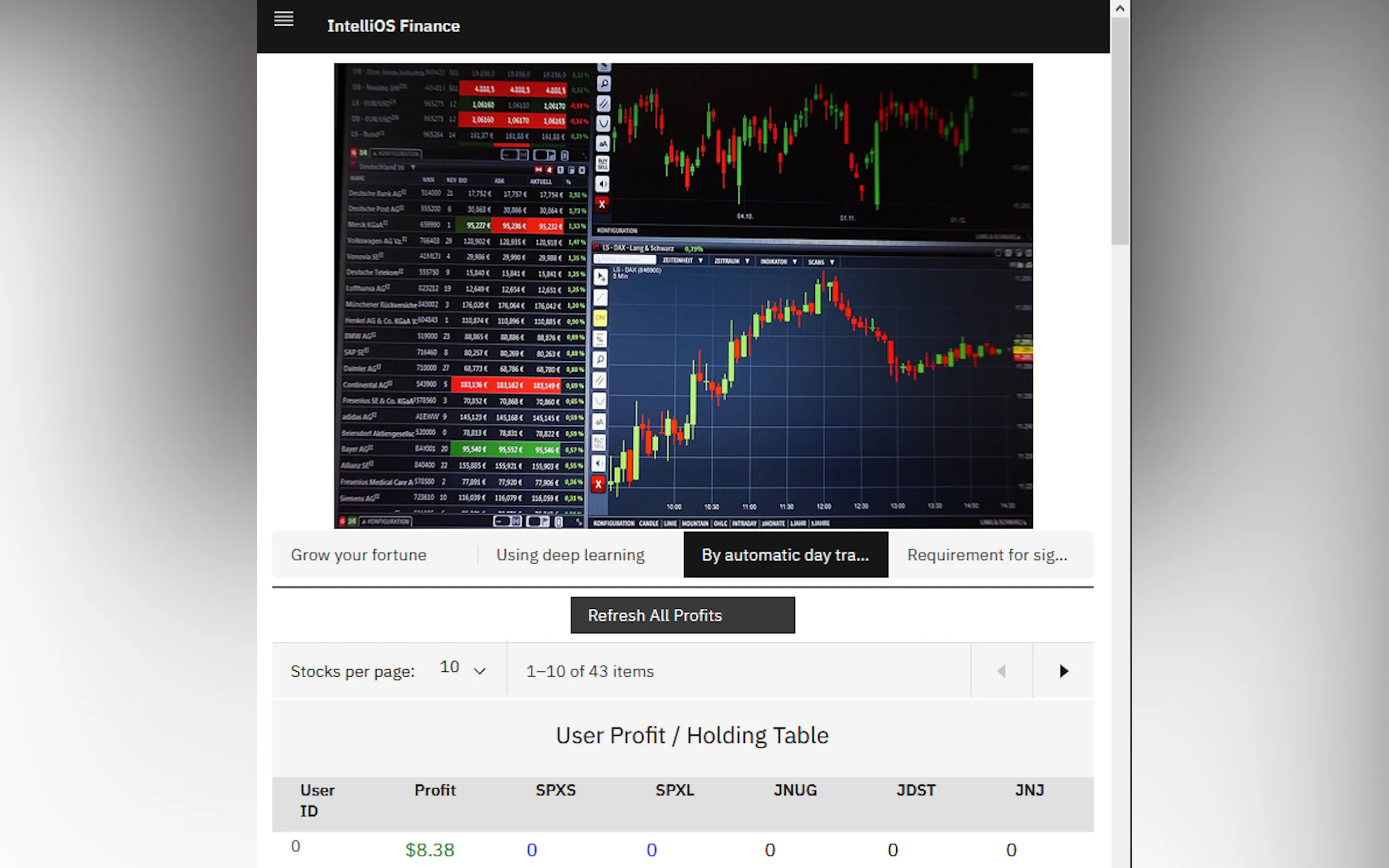Click the vertical scrollbar thumb
Screen dimensions: 1389x868
(x=1119, y=131)
